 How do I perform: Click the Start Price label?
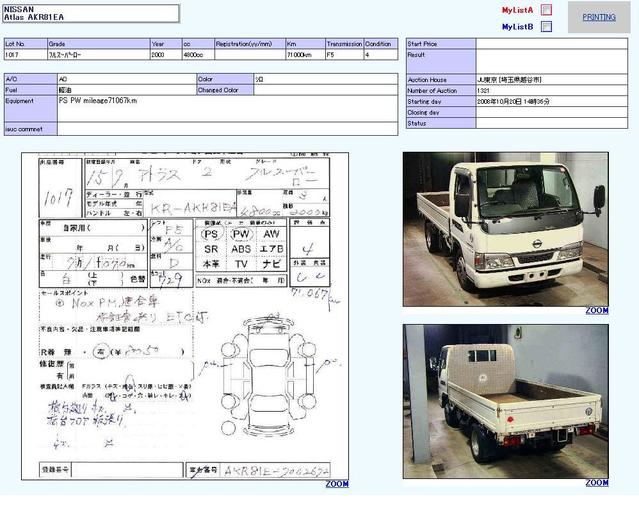tap(441, 44)
